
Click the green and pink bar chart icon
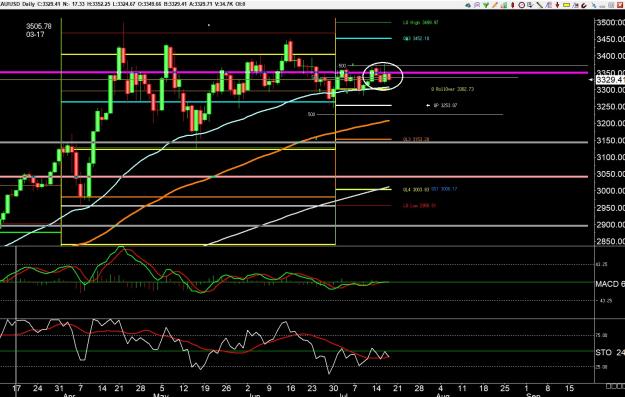click(504, 5)
